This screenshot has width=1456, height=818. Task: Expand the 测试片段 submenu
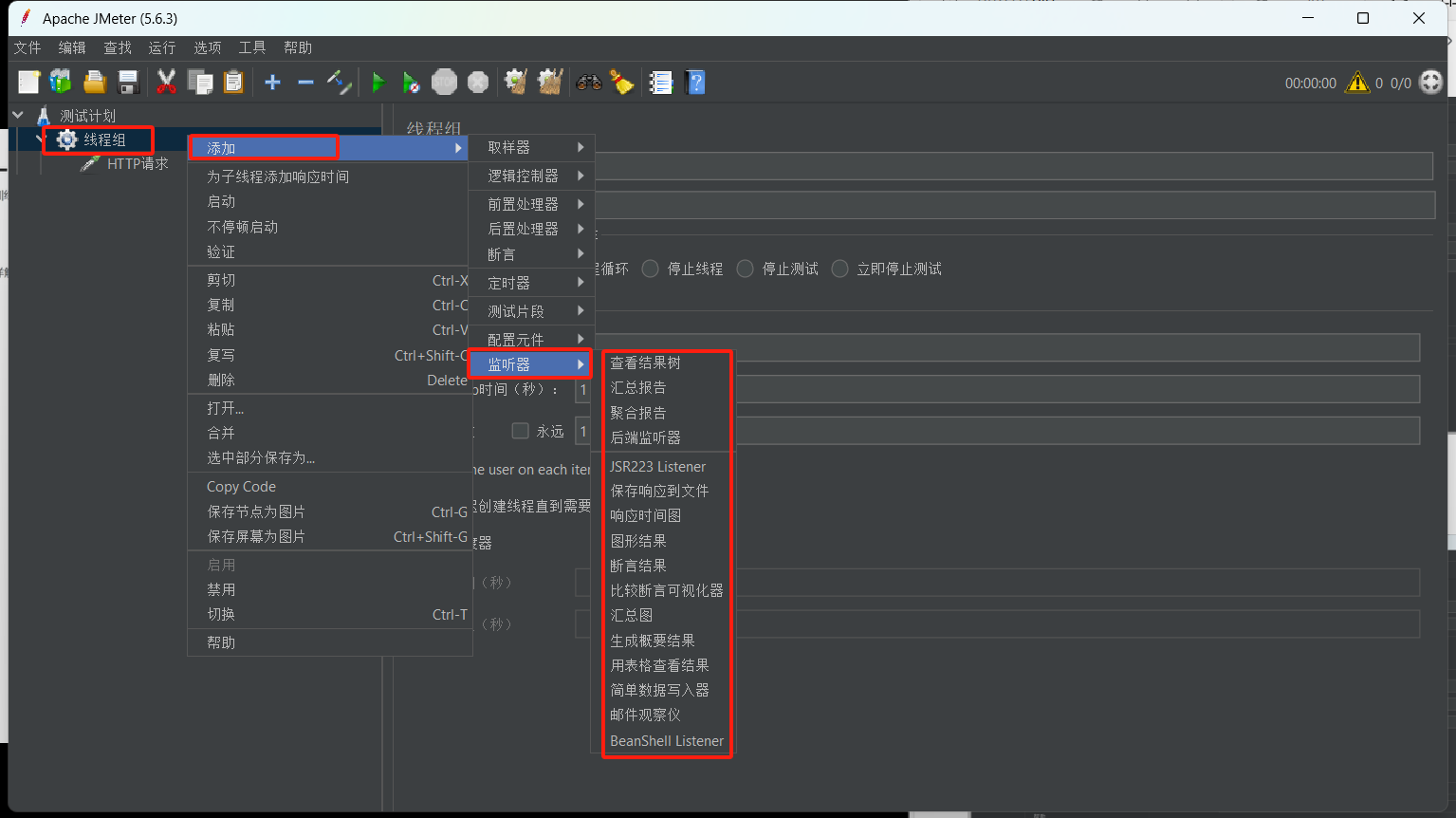[531, 311]
